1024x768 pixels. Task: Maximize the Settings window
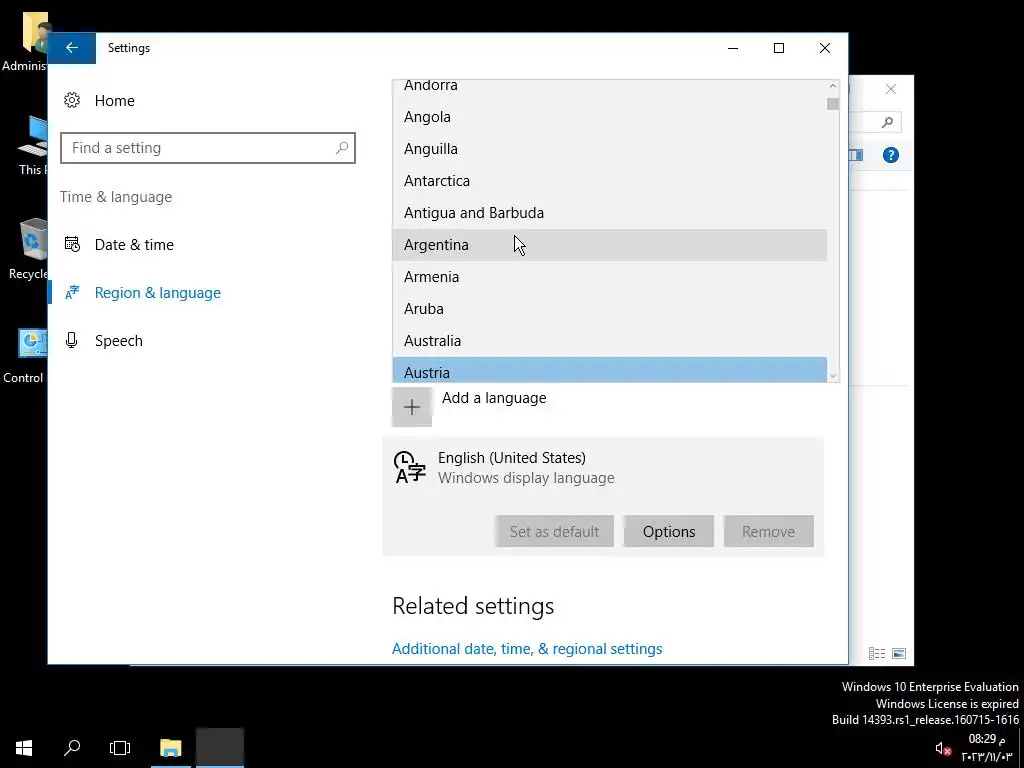coord(779,48)
